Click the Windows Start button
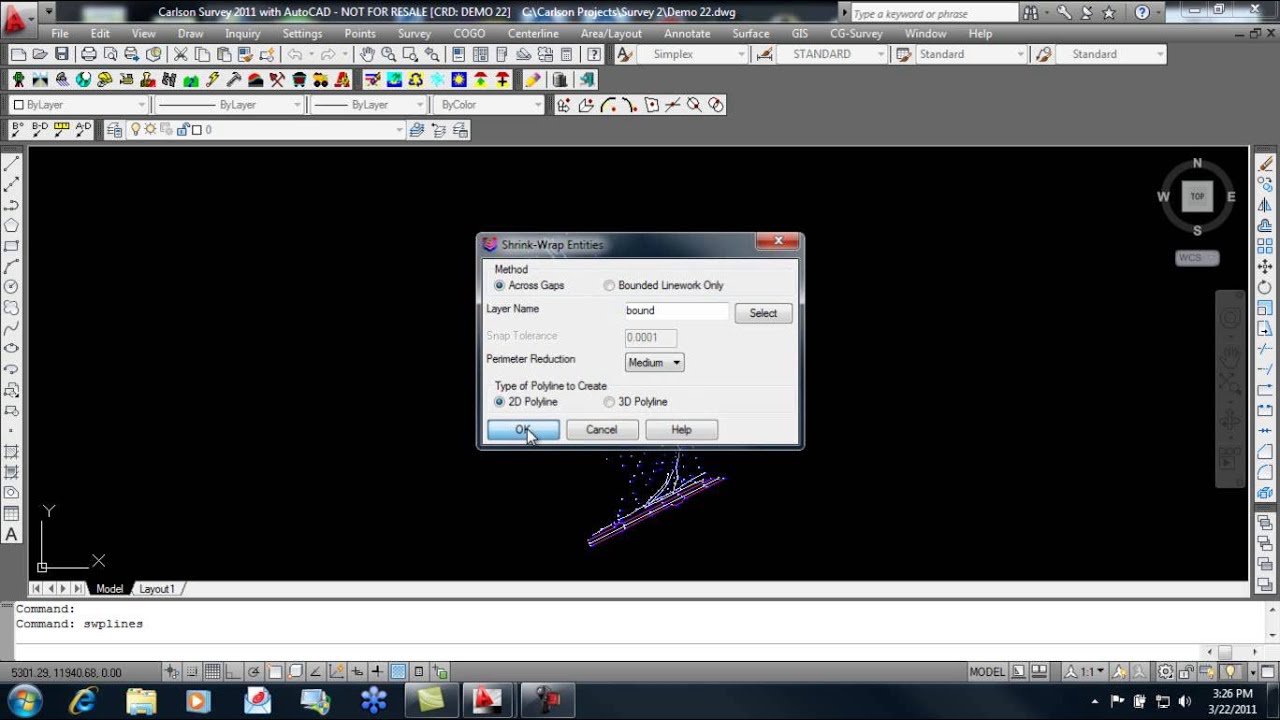The image size is (1280, 720). [25, 700]
